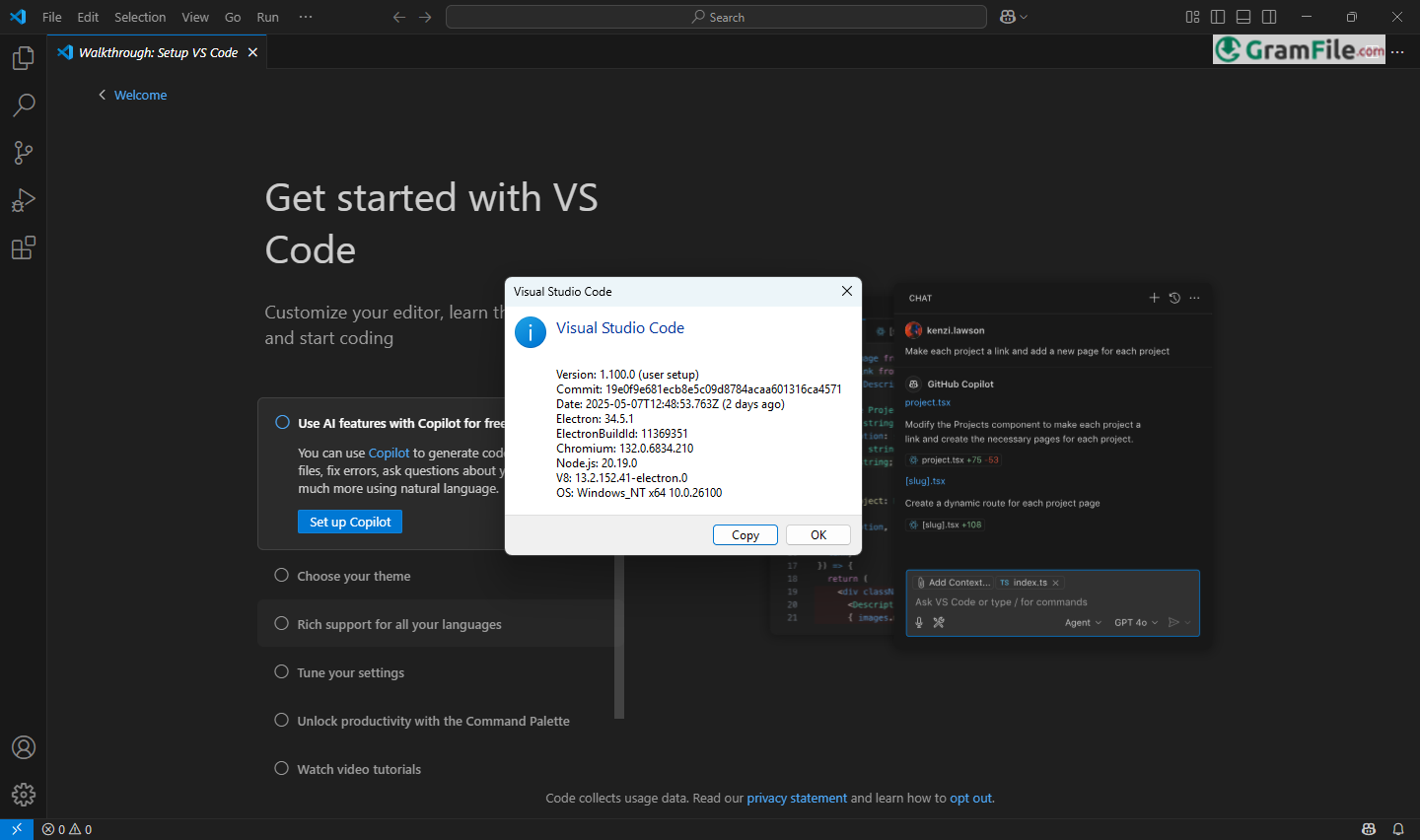Open the Manage gear icon

pos(24,795)
